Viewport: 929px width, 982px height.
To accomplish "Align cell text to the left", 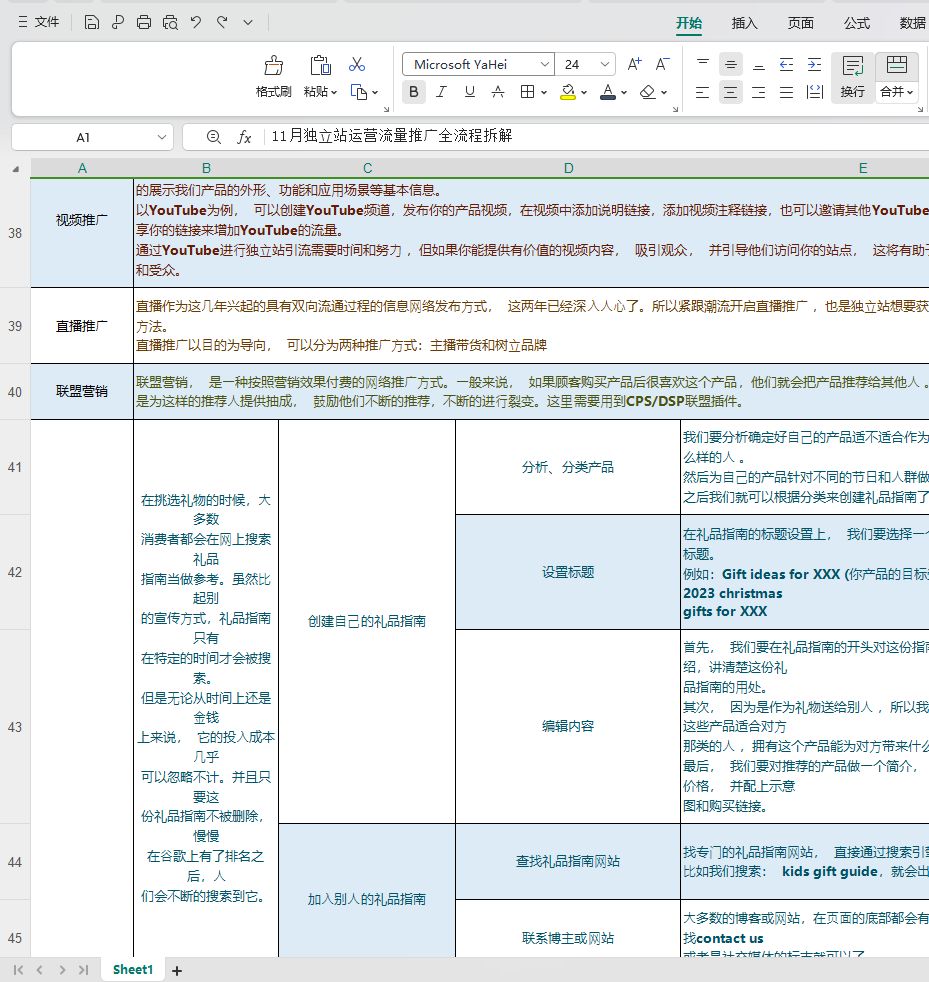I will click(x=703, y=92).
